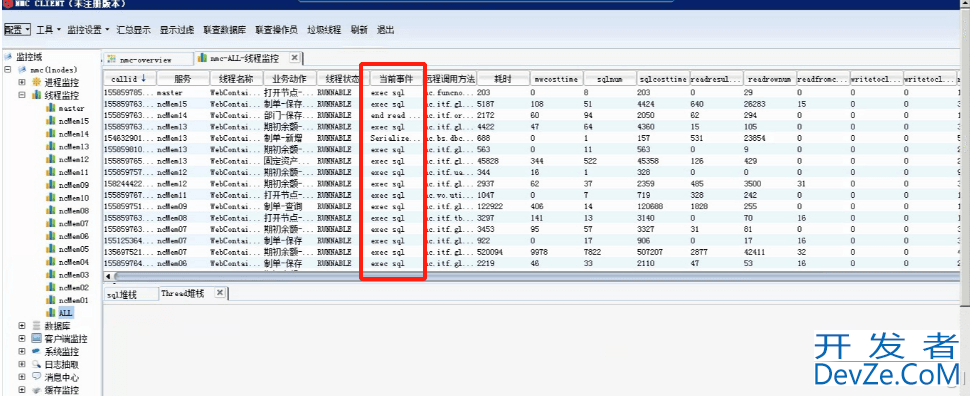Image resolution: width=970 pixels, height=396 pixels.
Task: Expand the 数据库 tree node
Action: coord(22,326)
